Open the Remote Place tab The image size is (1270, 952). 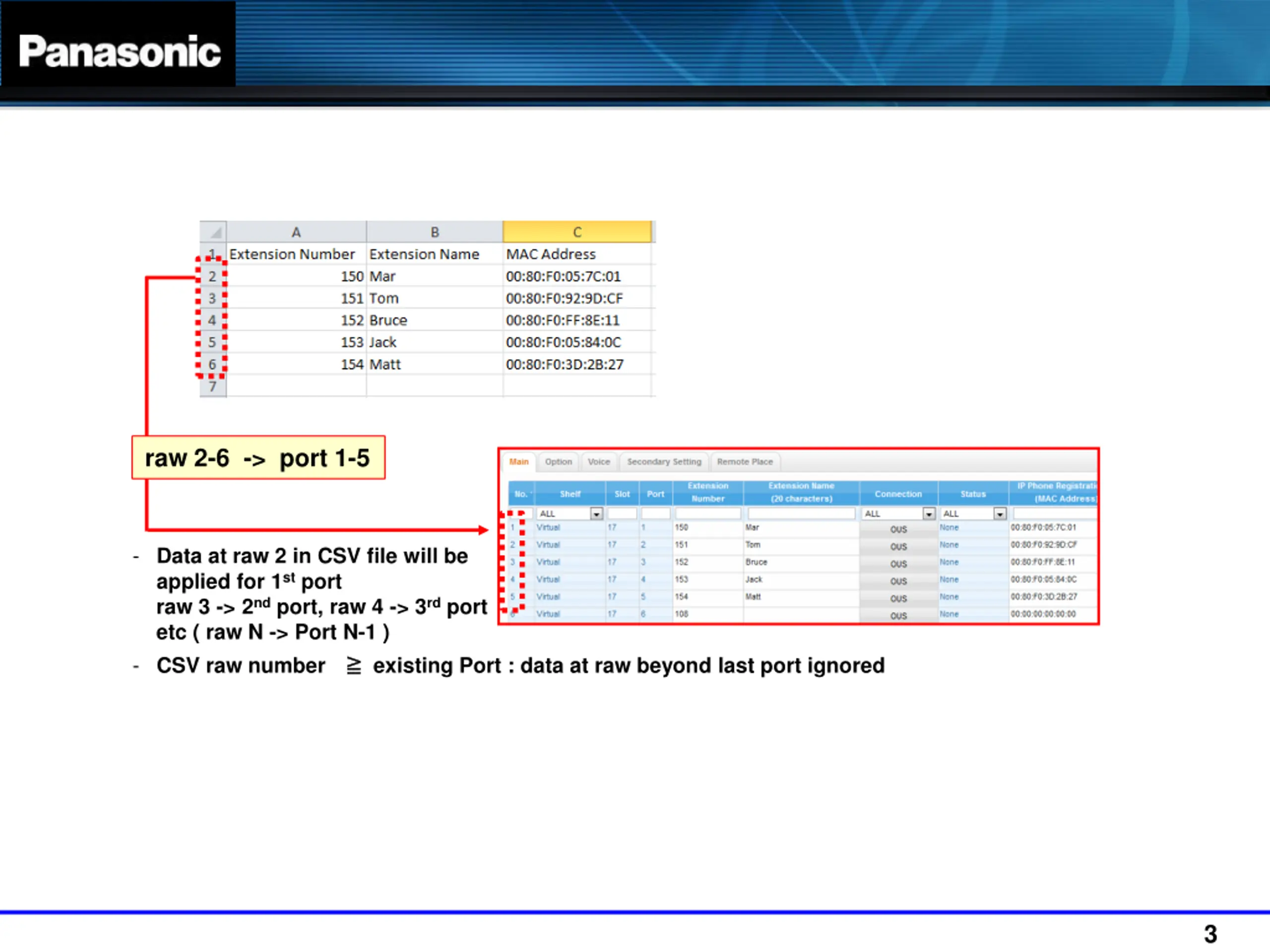745,461
